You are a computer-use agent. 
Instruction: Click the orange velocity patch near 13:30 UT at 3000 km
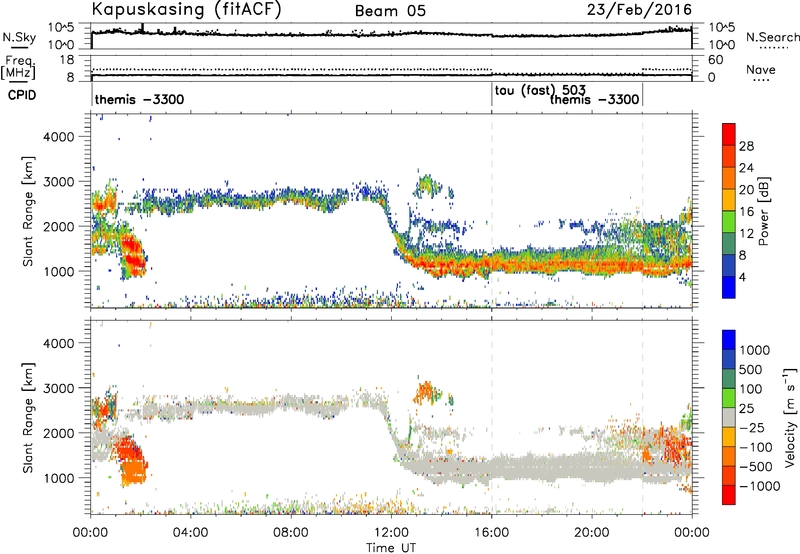(x=425, y=392)
